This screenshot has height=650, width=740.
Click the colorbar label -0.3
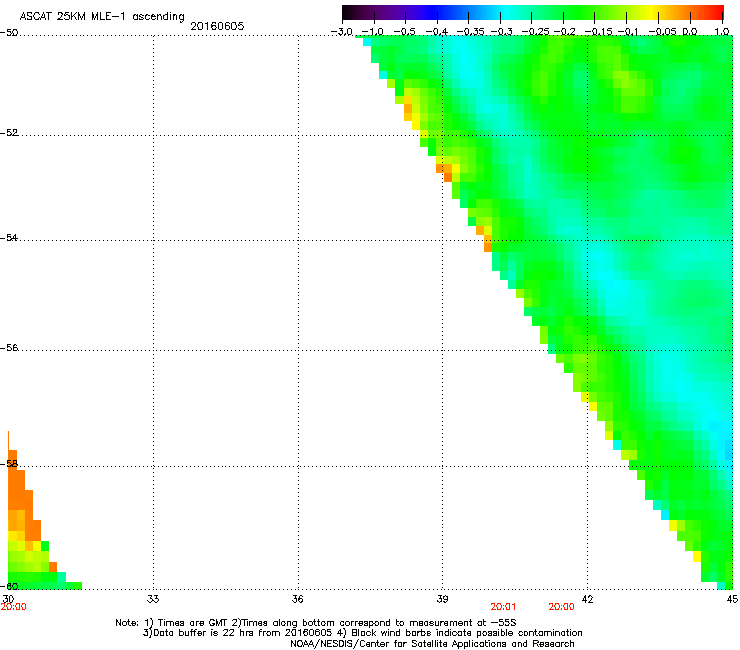click(502, 32)
